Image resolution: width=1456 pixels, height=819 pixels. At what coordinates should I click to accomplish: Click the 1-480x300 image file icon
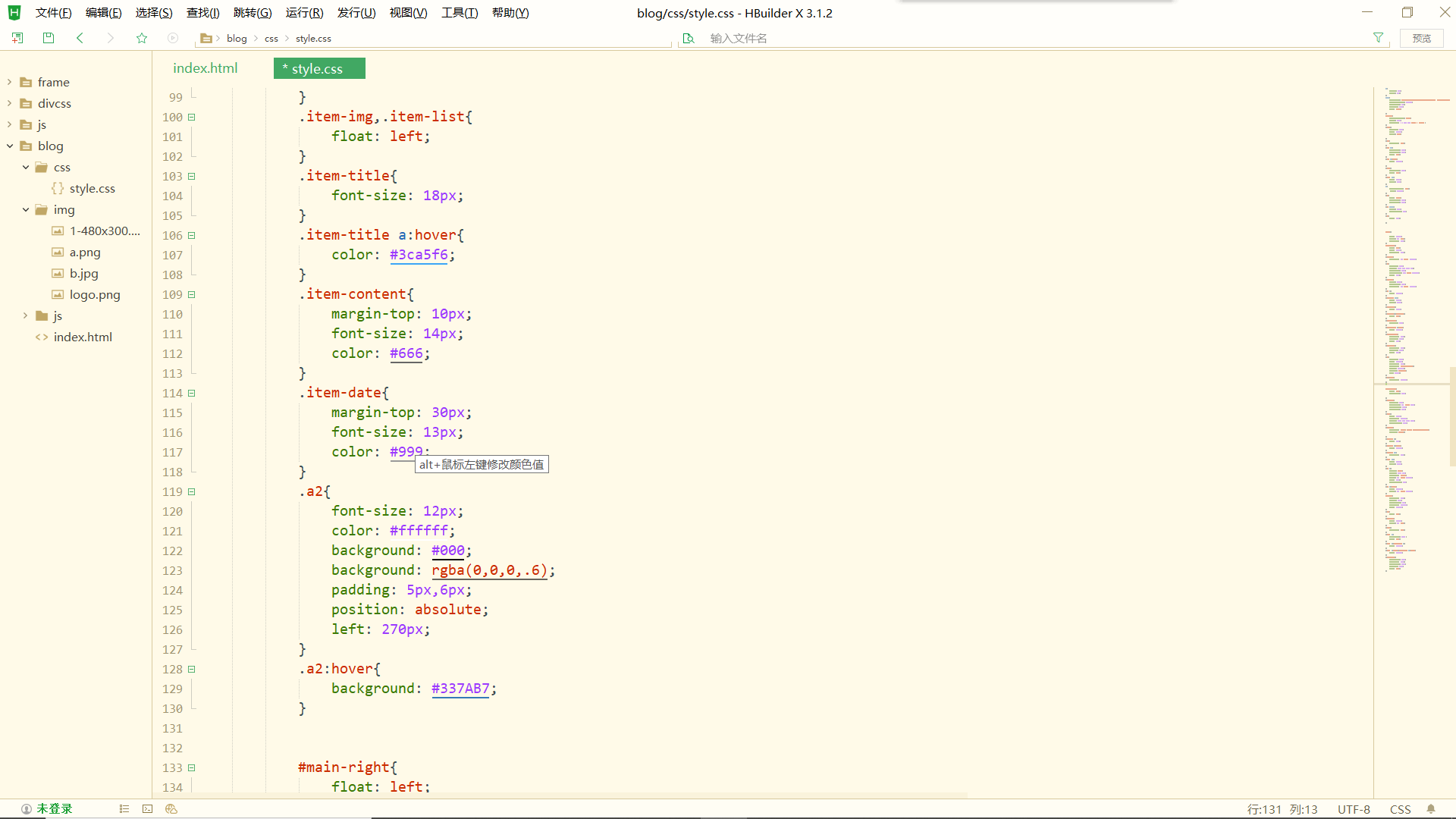(58, 231)
